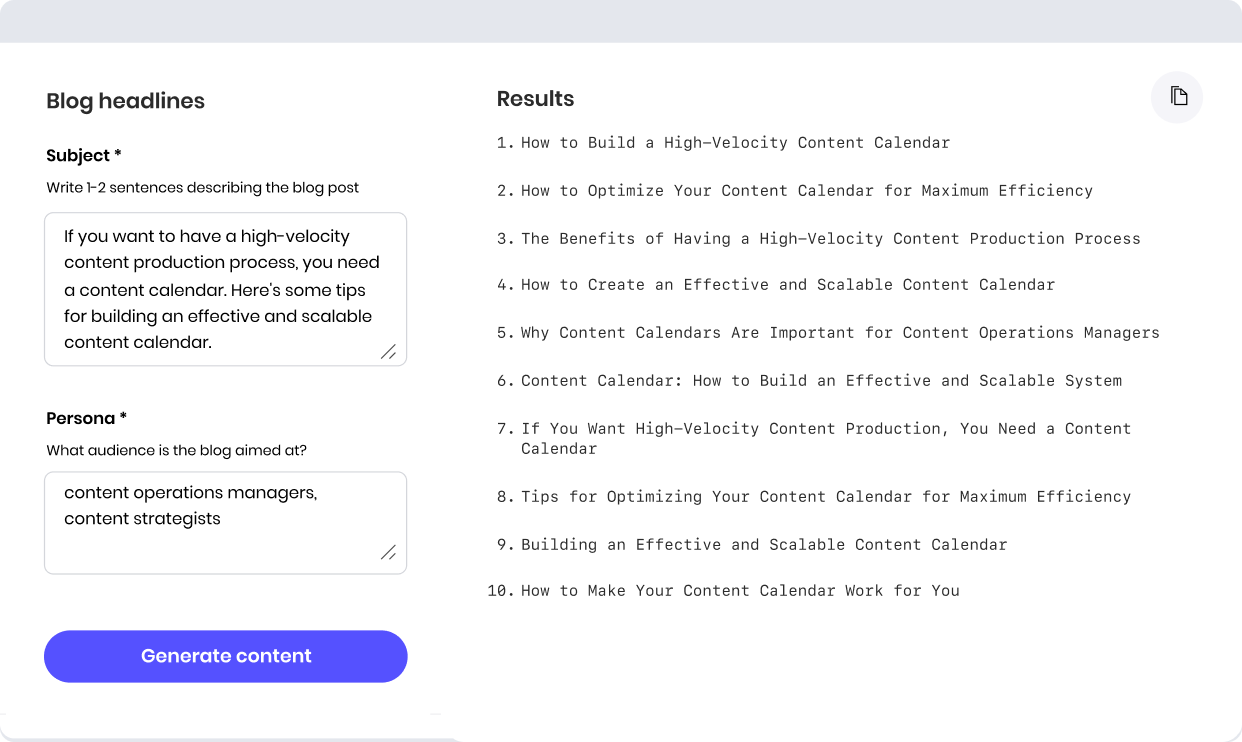
Task: Grab the Persona field resize handle
Action: point(388,552)
